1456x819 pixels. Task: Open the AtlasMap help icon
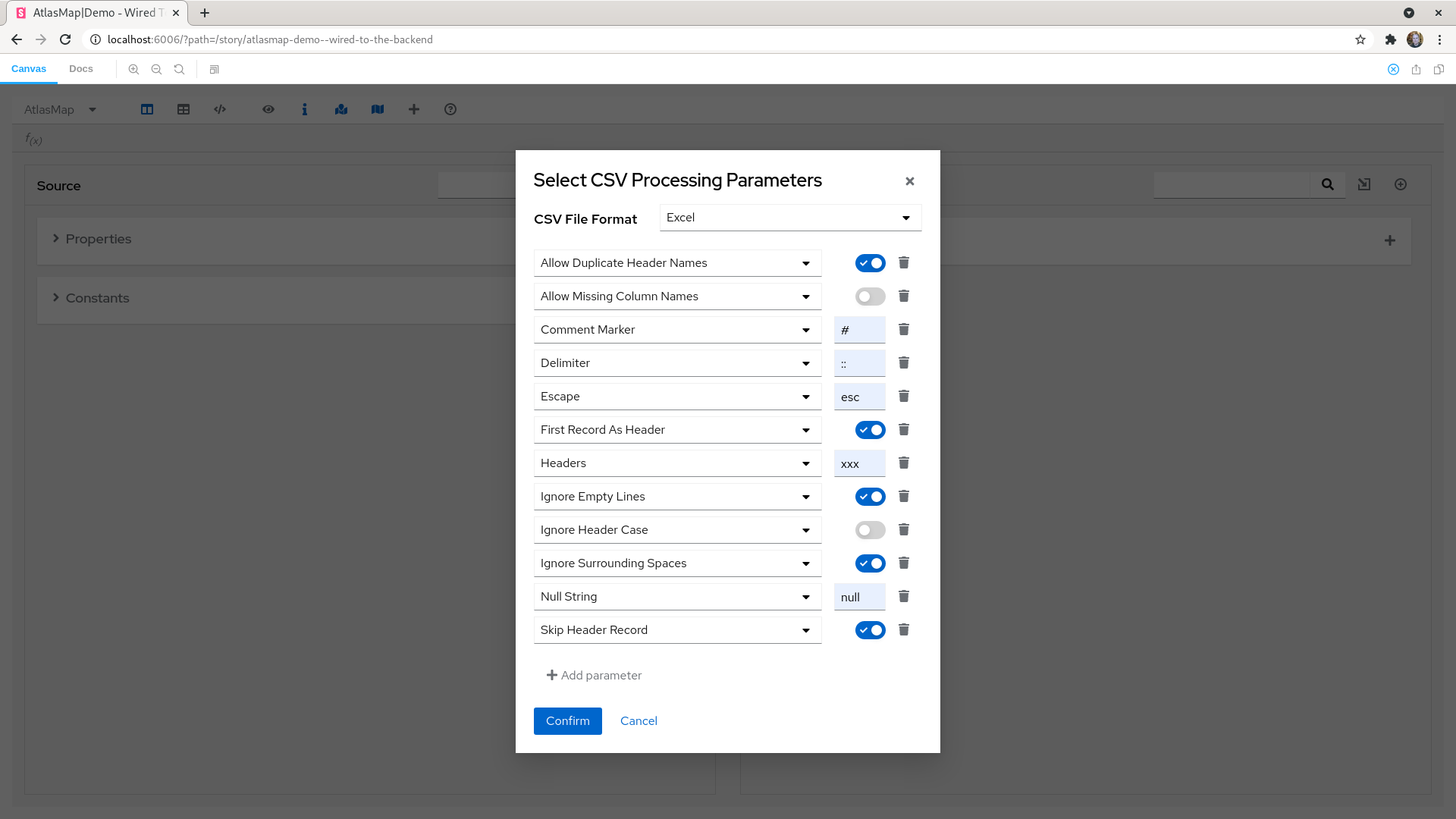click(x=450, y=109)
